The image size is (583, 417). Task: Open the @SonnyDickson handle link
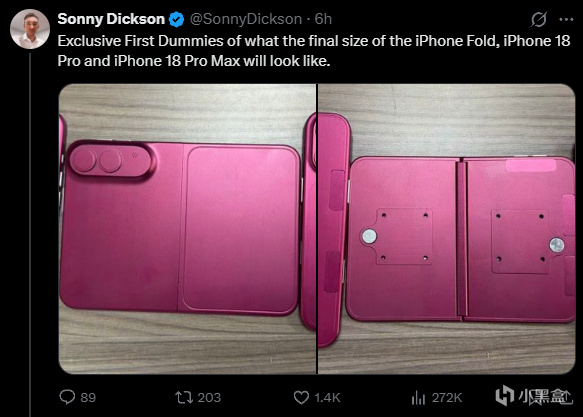(246, 19)
